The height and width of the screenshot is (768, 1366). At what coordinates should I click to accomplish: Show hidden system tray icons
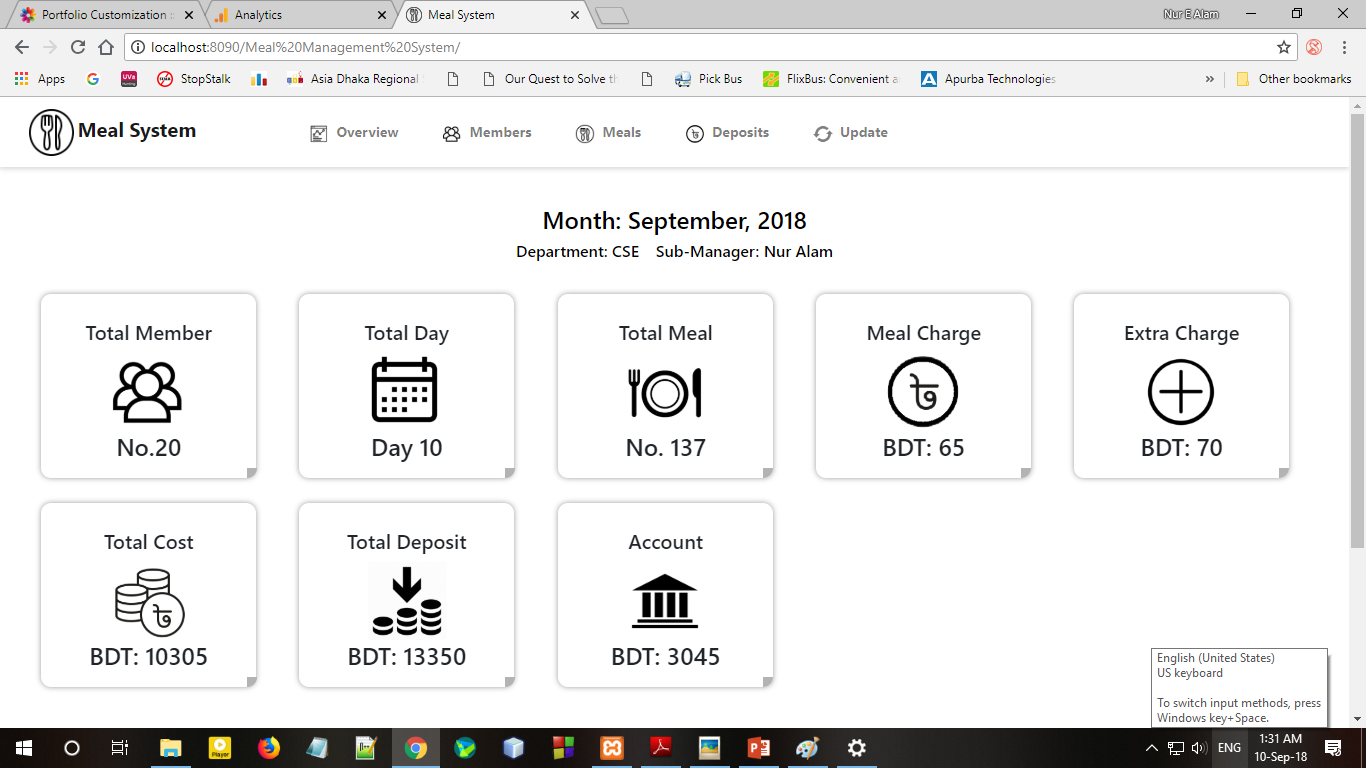click(x=1152, y=748)
